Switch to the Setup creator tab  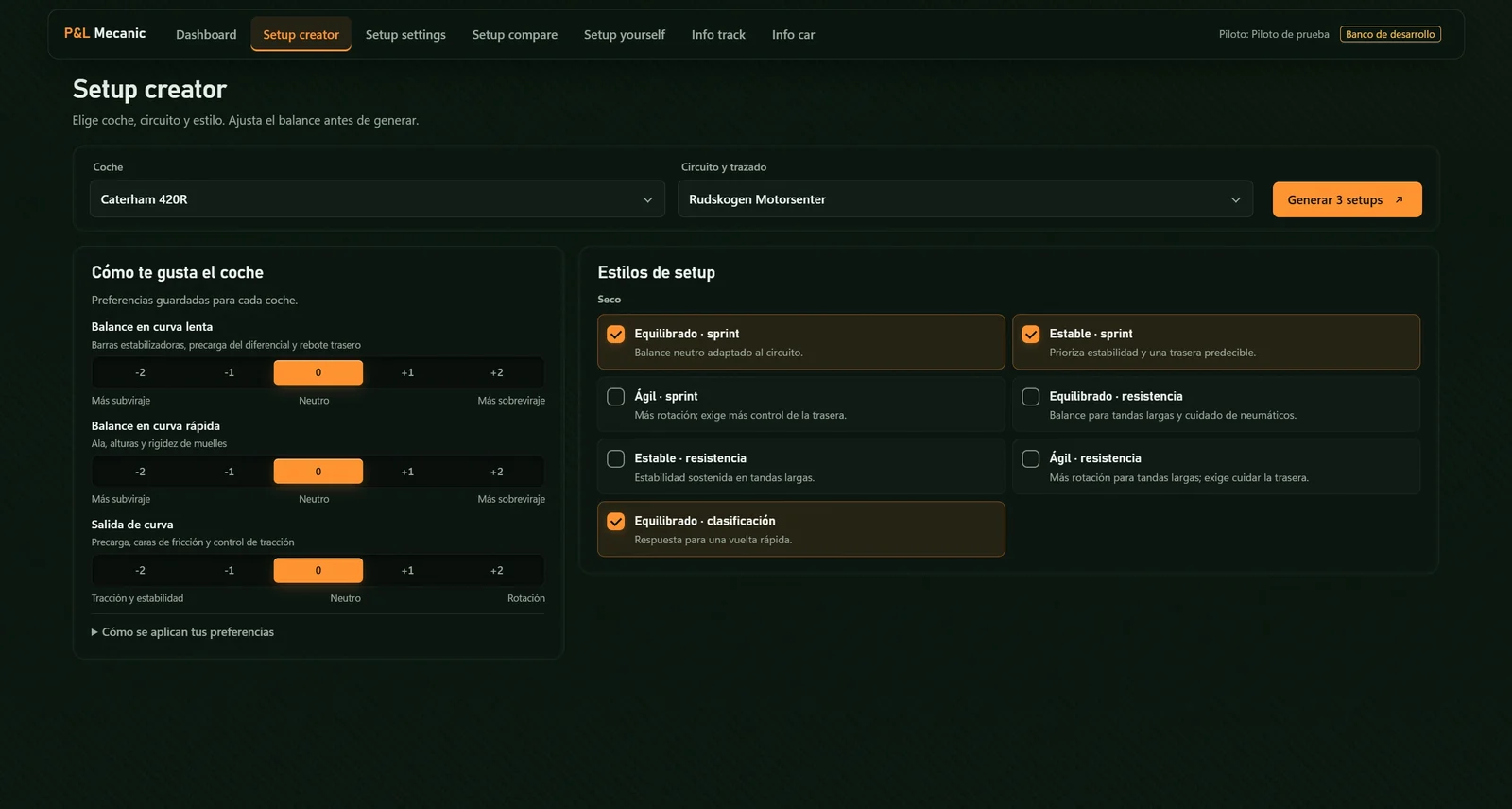click(x=301, y=34)
